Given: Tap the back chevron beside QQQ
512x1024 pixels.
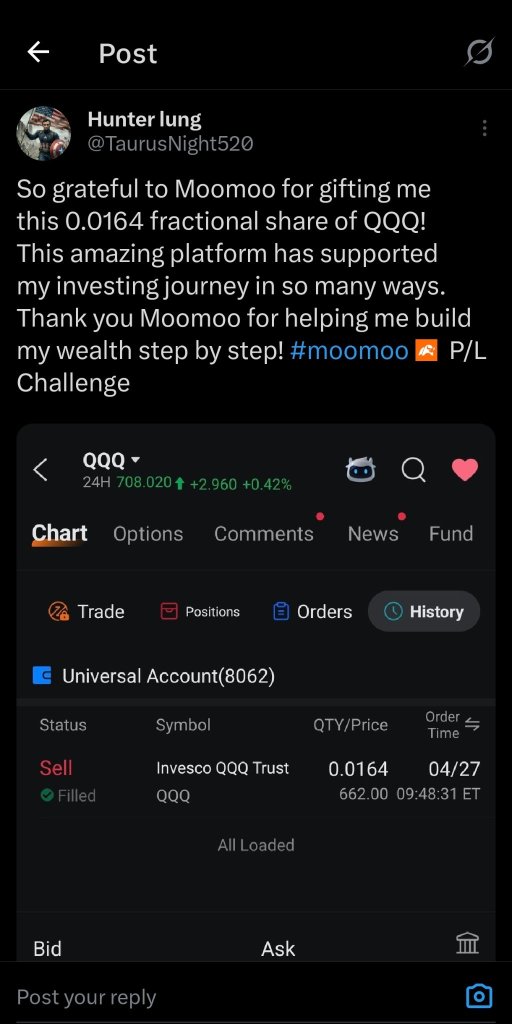Looking at the screenshot, I should tap(40, 470).
